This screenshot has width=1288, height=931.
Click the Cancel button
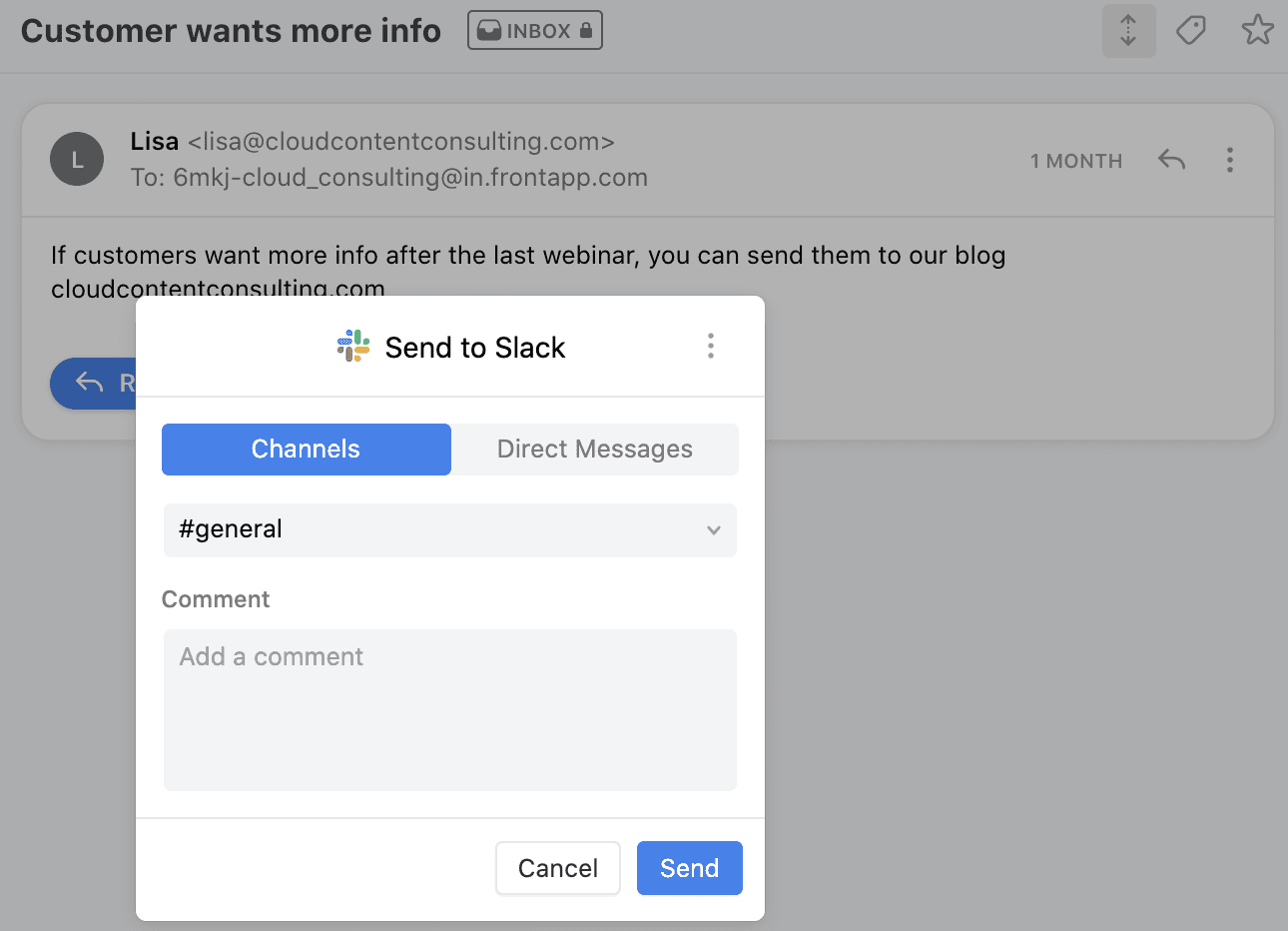(558, 868)
